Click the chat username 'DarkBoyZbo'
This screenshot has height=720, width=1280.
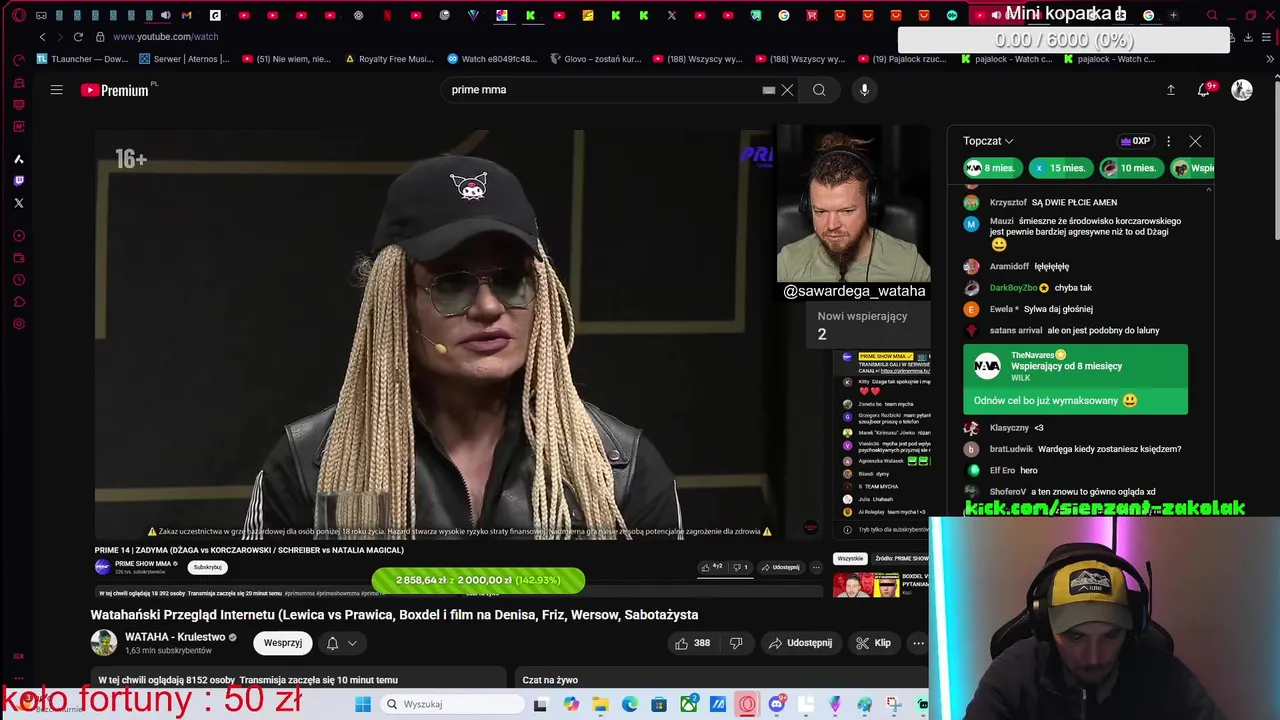pyautogui.click(x=1014, y=288)
